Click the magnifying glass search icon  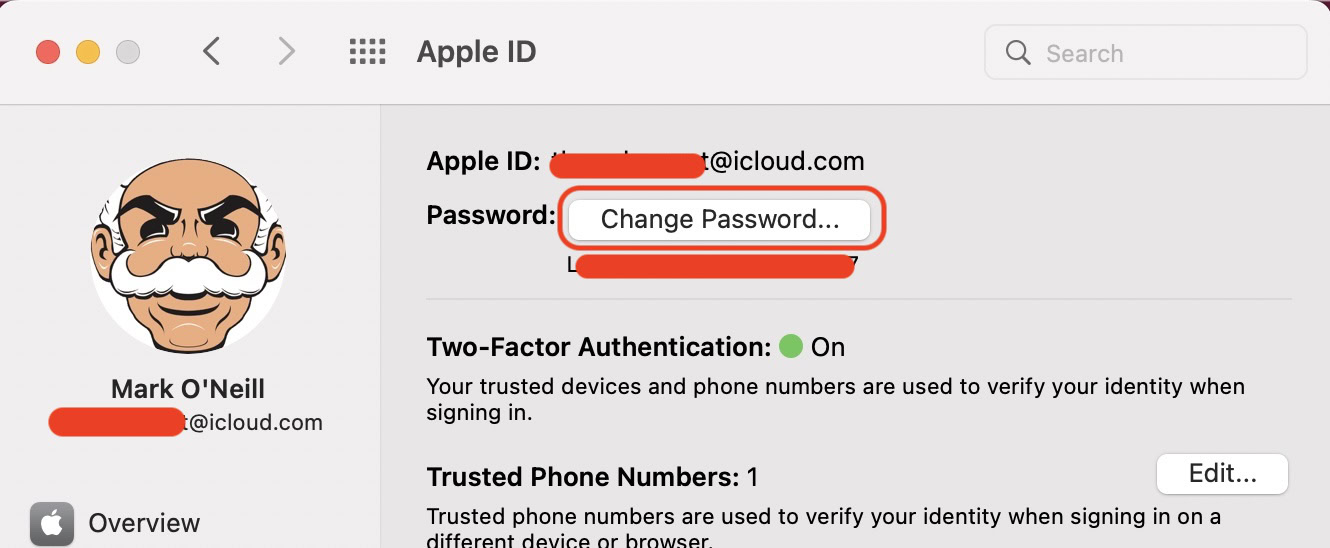[x=1018, y=53]
